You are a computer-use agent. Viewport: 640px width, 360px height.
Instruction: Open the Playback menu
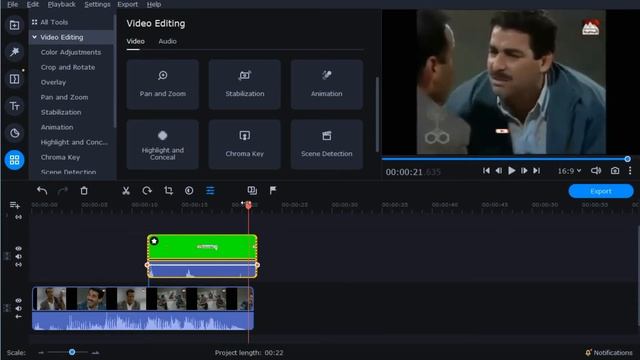[62, 4]
